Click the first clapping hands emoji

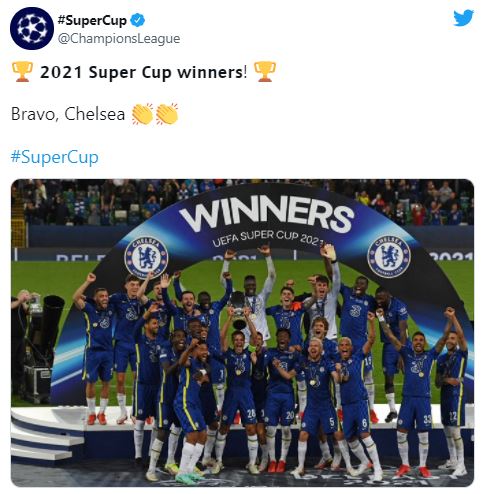(x=142, y=114)
